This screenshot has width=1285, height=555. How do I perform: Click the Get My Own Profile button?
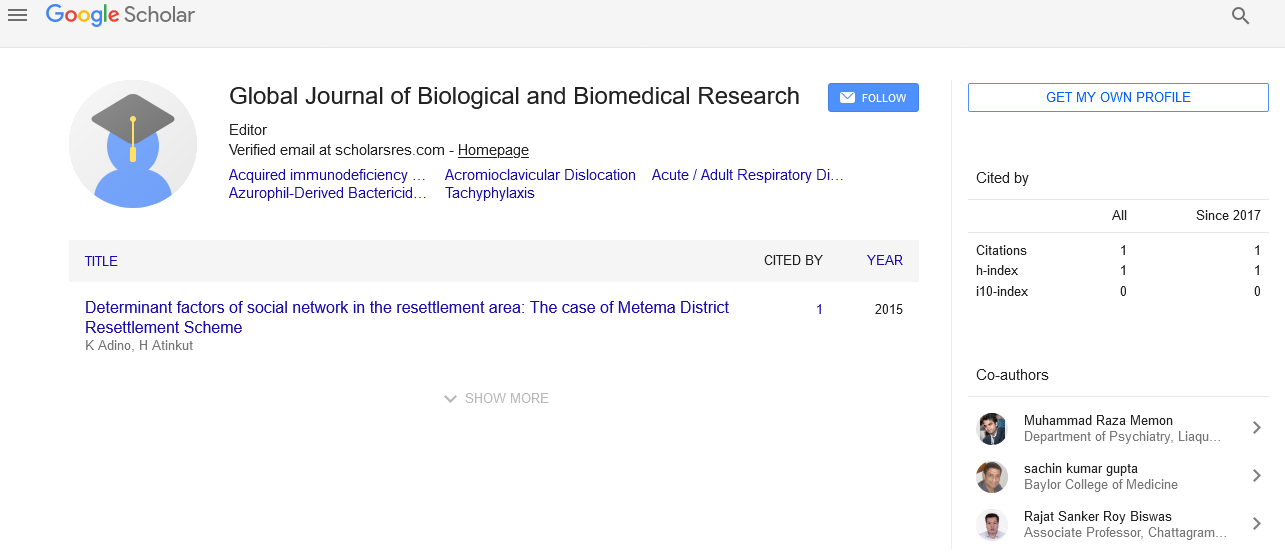click(x=1118, y=98)
